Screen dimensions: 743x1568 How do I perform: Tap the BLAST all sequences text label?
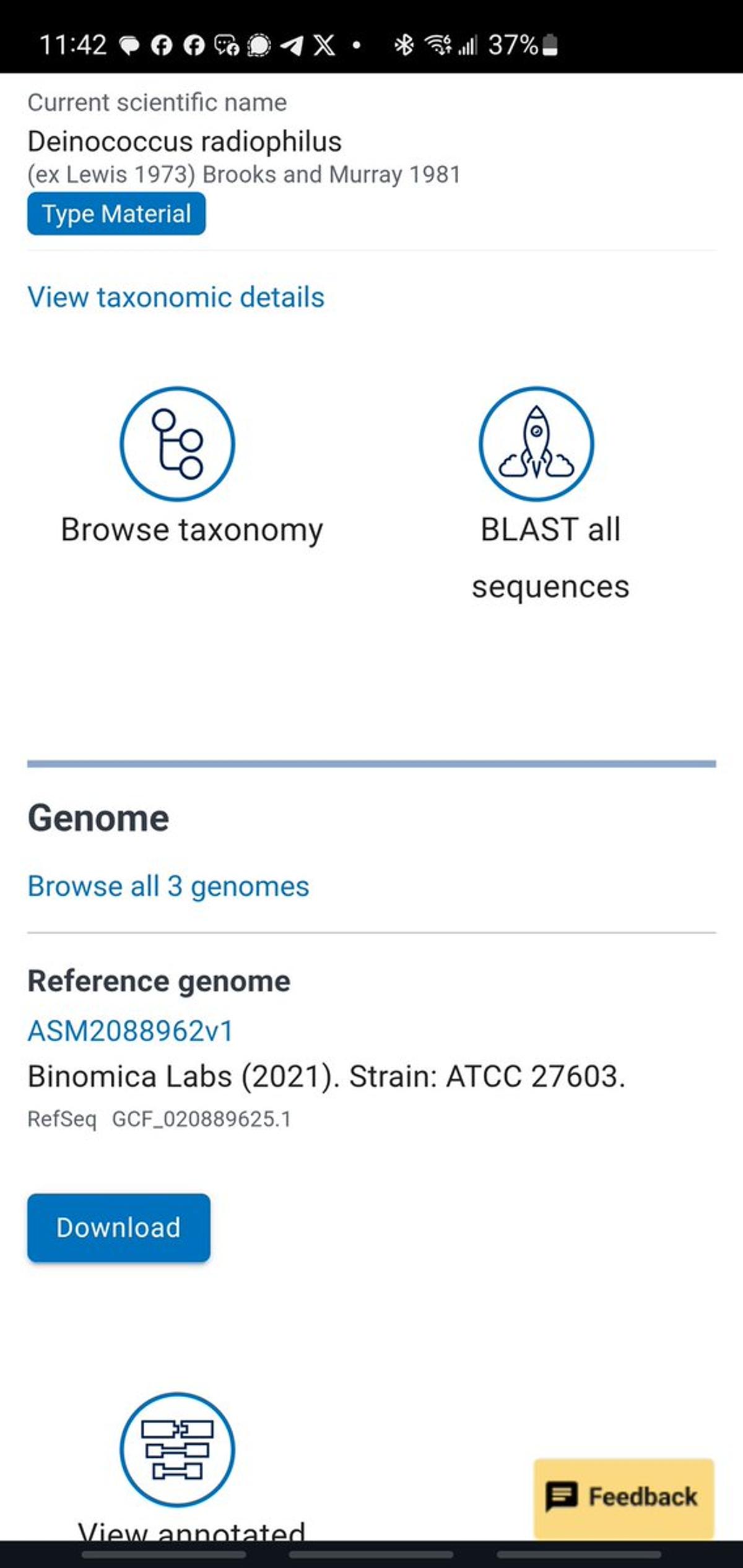click(x=550, y=557)
